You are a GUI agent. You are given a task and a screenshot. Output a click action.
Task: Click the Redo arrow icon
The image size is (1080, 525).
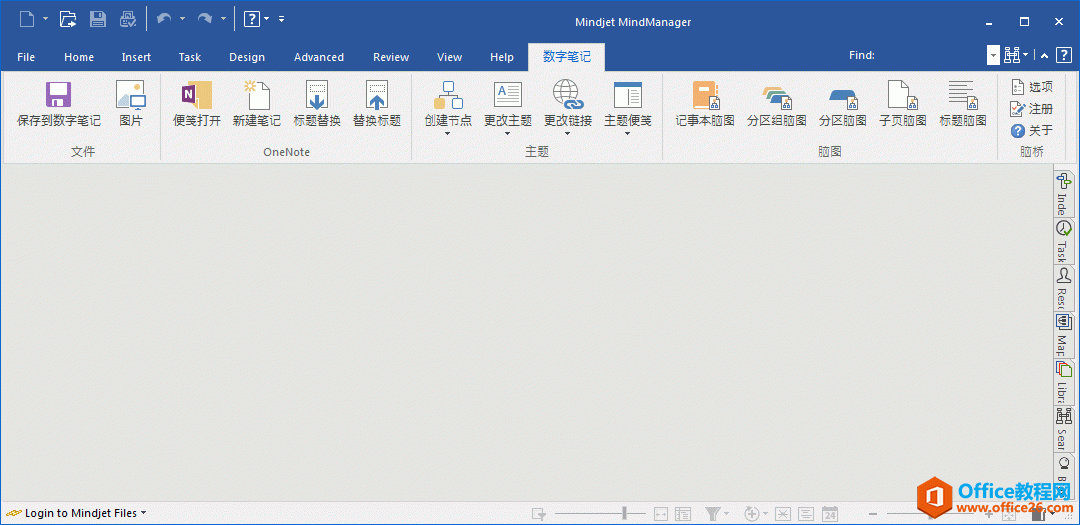pos(205,19)
